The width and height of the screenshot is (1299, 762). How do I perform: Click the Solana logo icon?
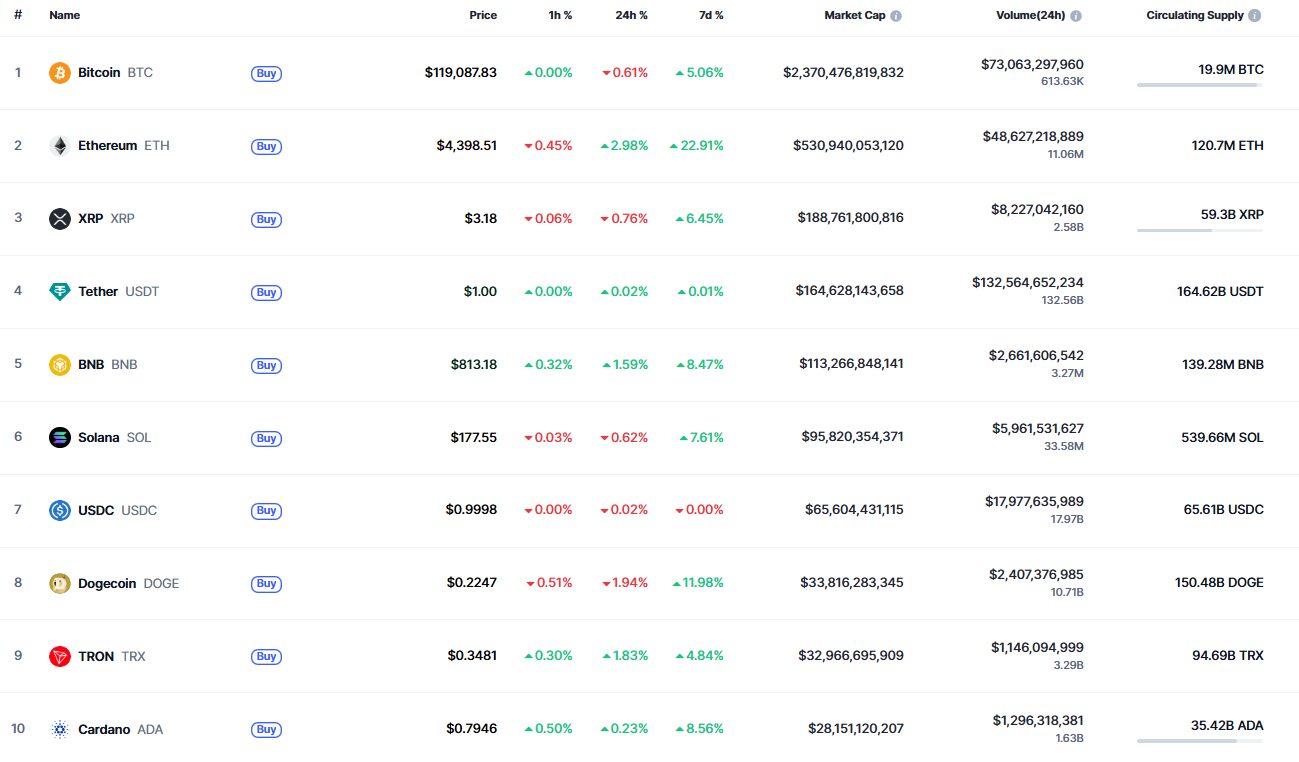tap(60, 438)
